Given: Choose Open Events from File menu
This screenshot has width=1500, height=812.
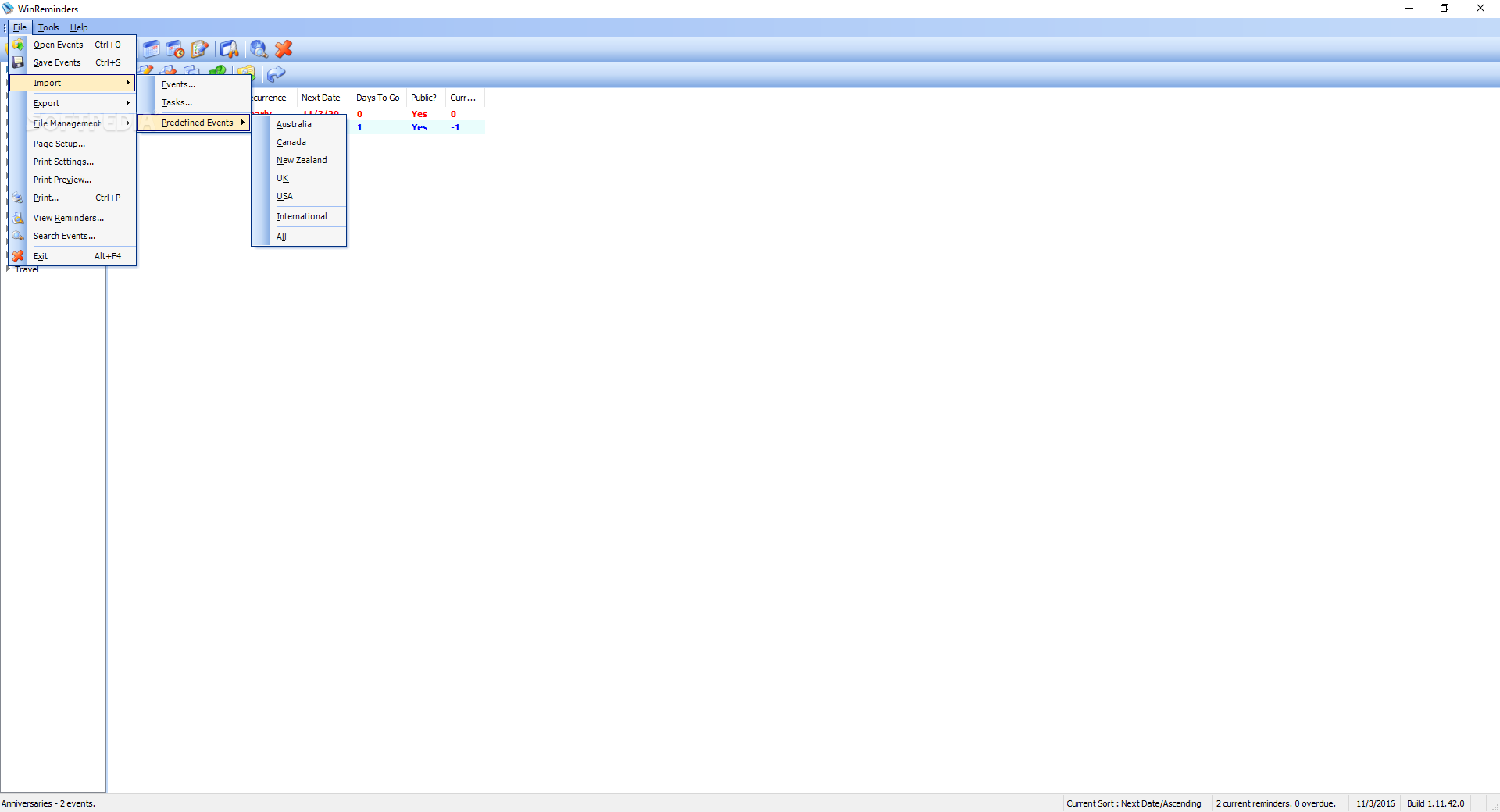Looking at the screenshot, I should tap(73, 45).
